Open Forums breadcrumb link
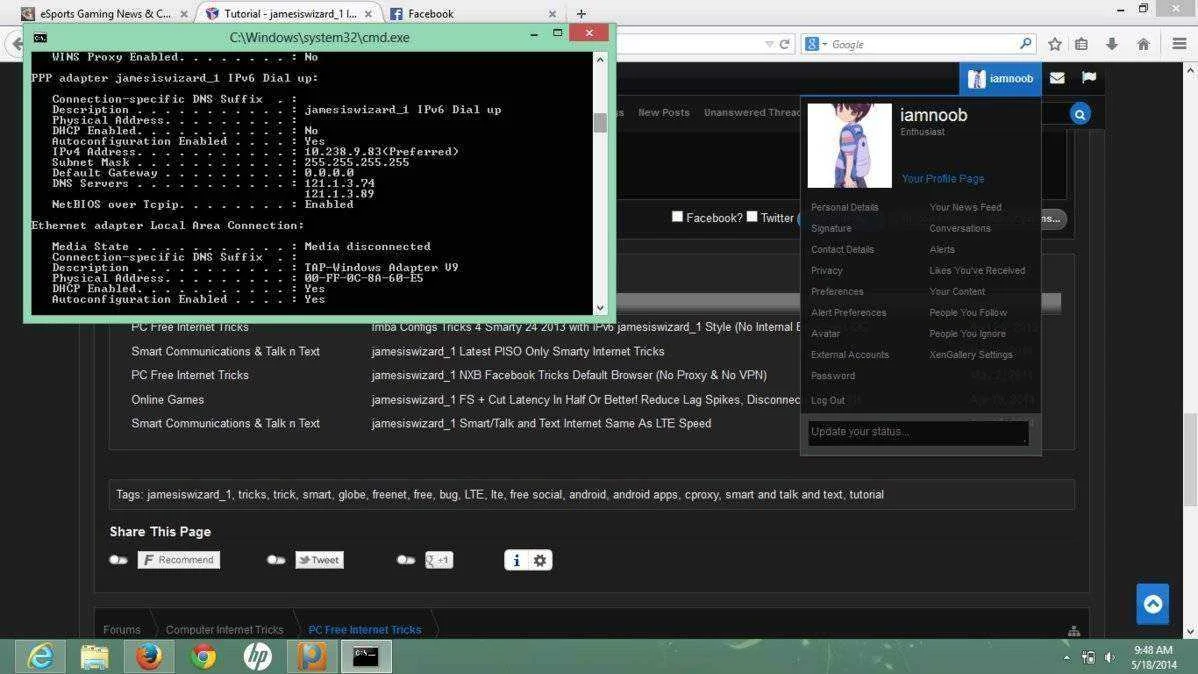The height and width of the screenshot is (674, 1198). (121, 630)
